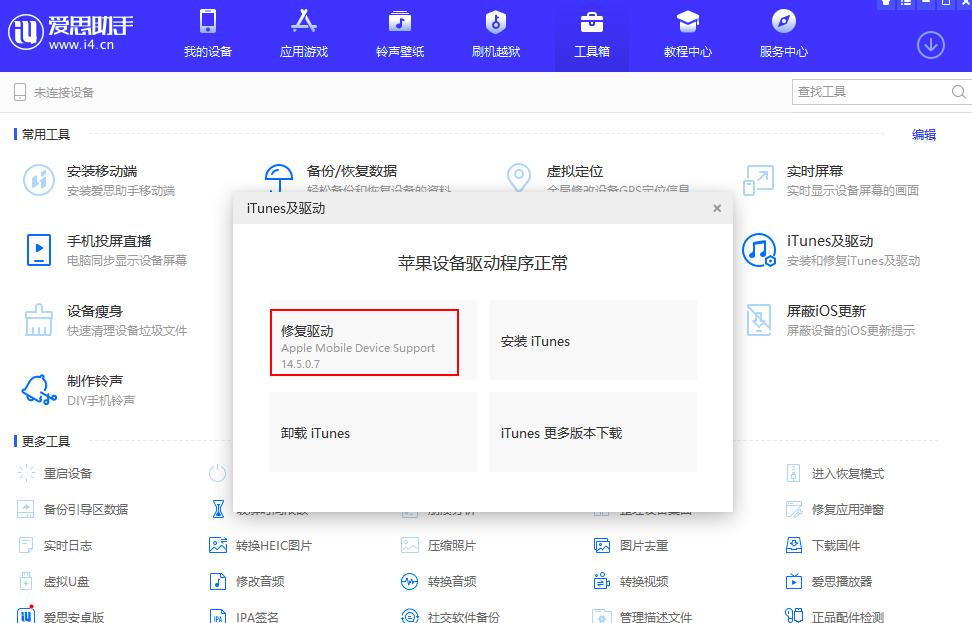Open 转换音频 tool
The width and height of the screenshot is (972, 623).
pos(440,581)
